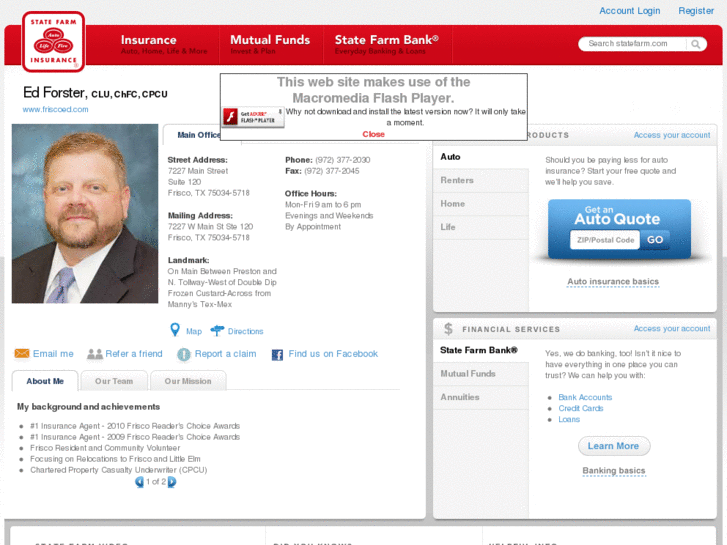Click '2010 Frisco Reader's Choice Awards' bullet
The image size is (727, 545).
(x=135, y=426)
